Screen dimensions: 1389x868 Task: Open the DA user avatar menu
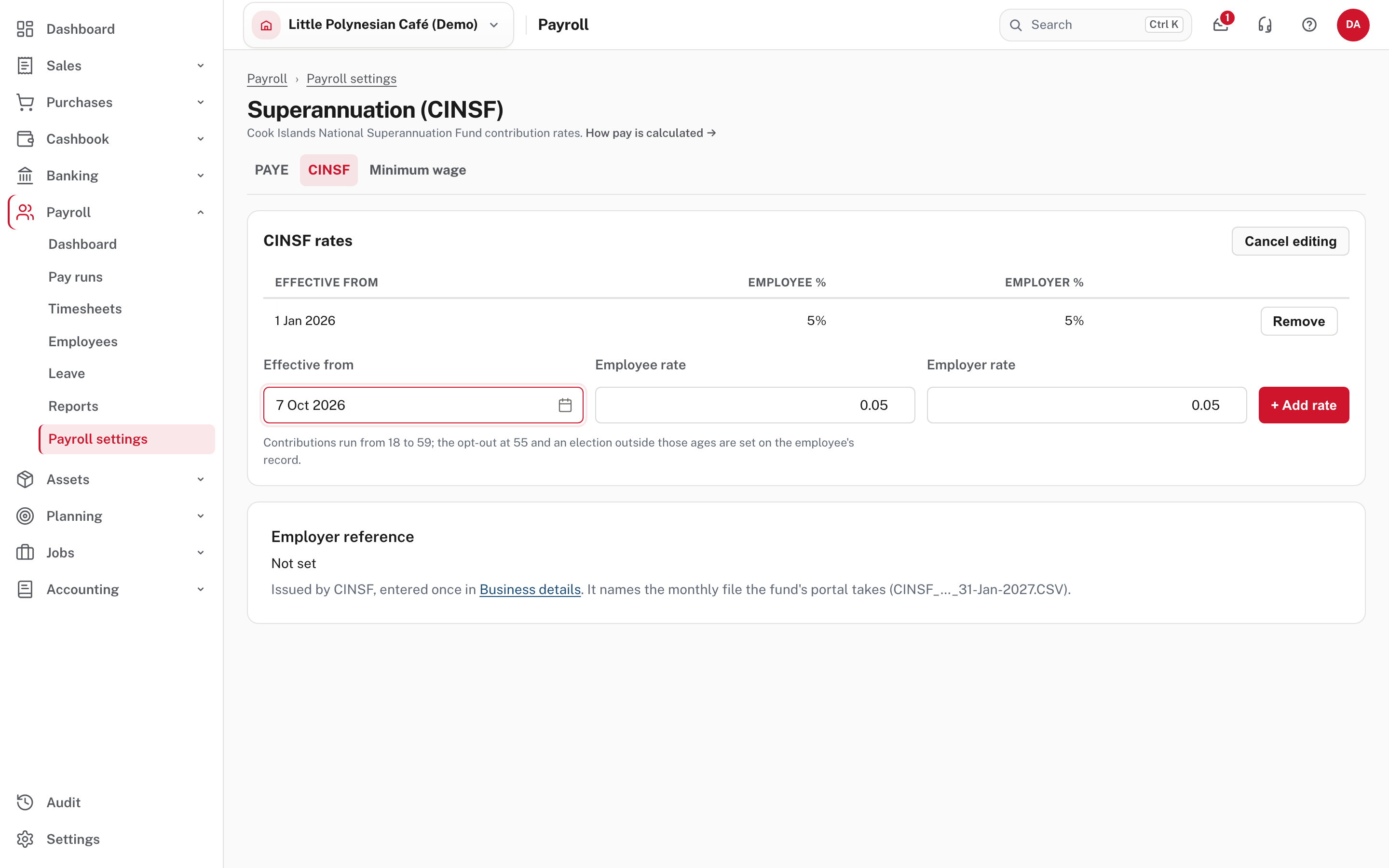click(1353, 25)
